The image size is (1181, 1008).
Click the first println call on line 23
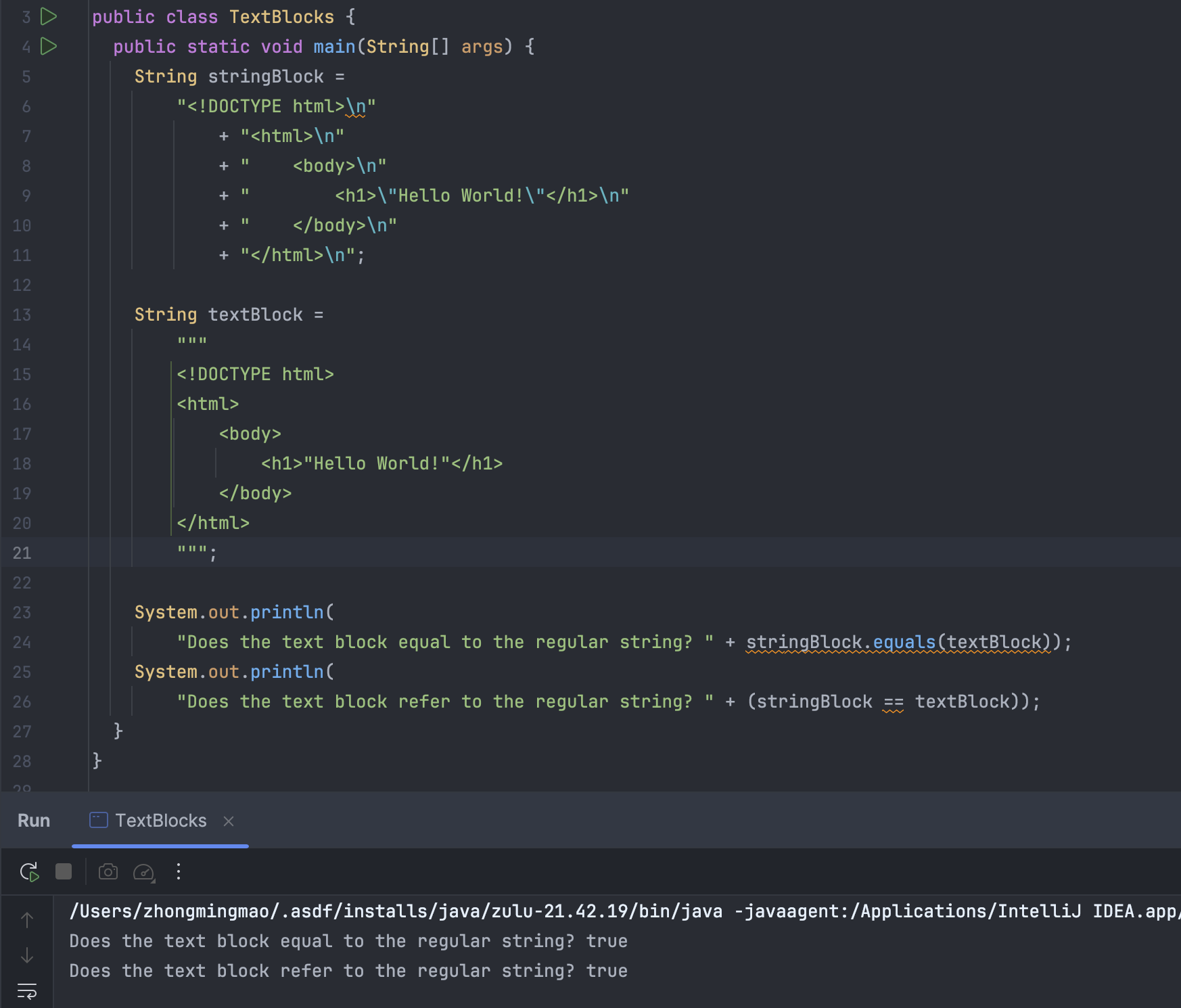coord(287,612)
